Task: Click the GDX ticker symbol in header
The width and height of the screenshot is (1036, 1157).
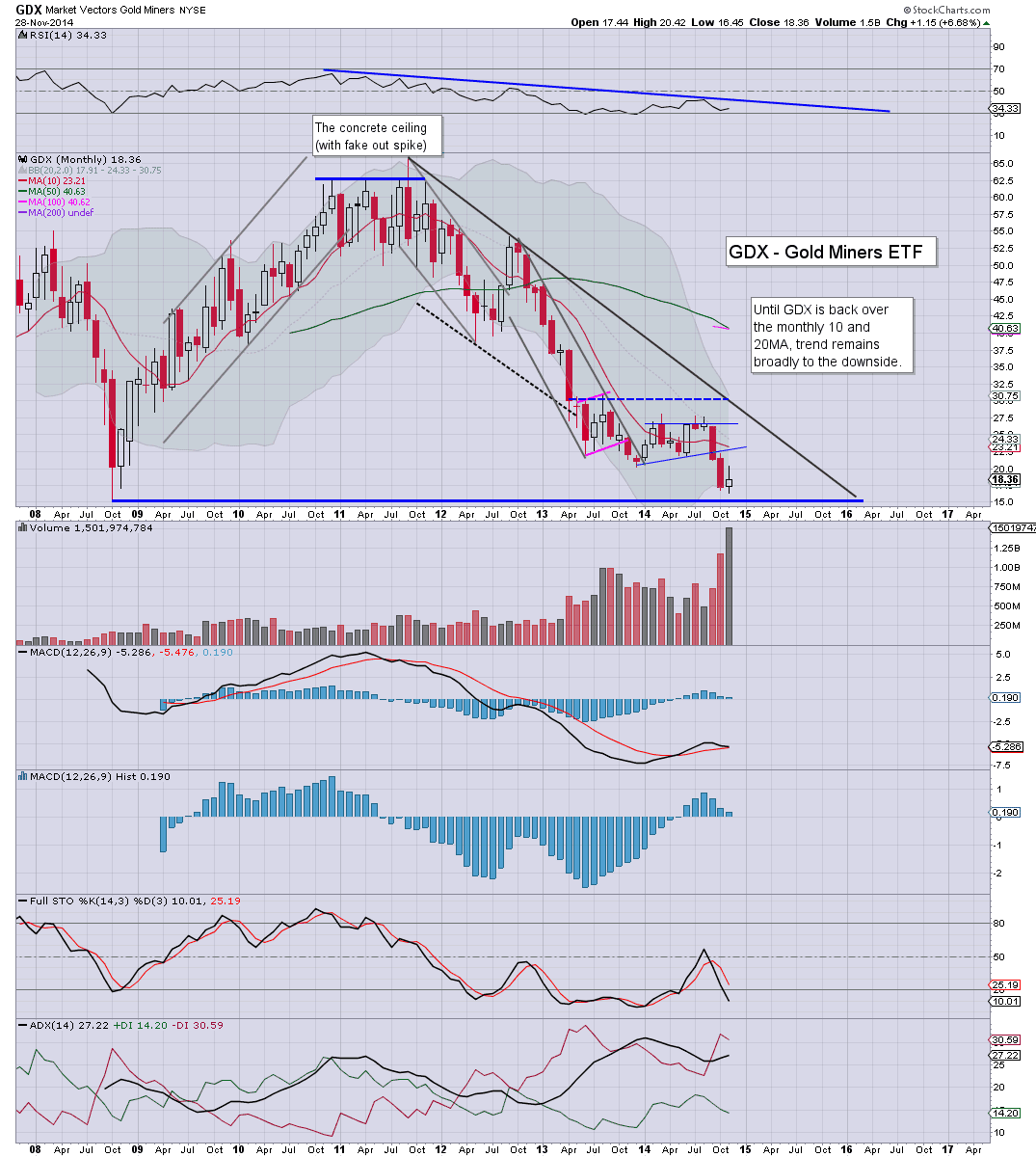Action: [x=29, y=9]
